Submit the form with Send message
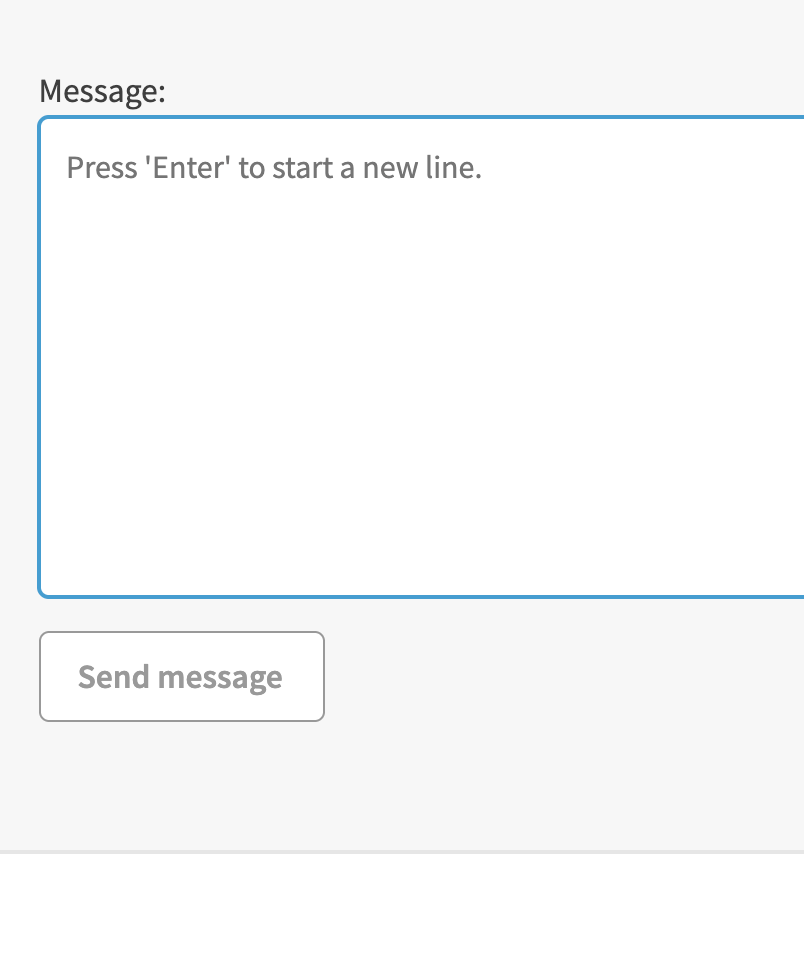Viewport: 804px width, 980px height. point(181,677)
